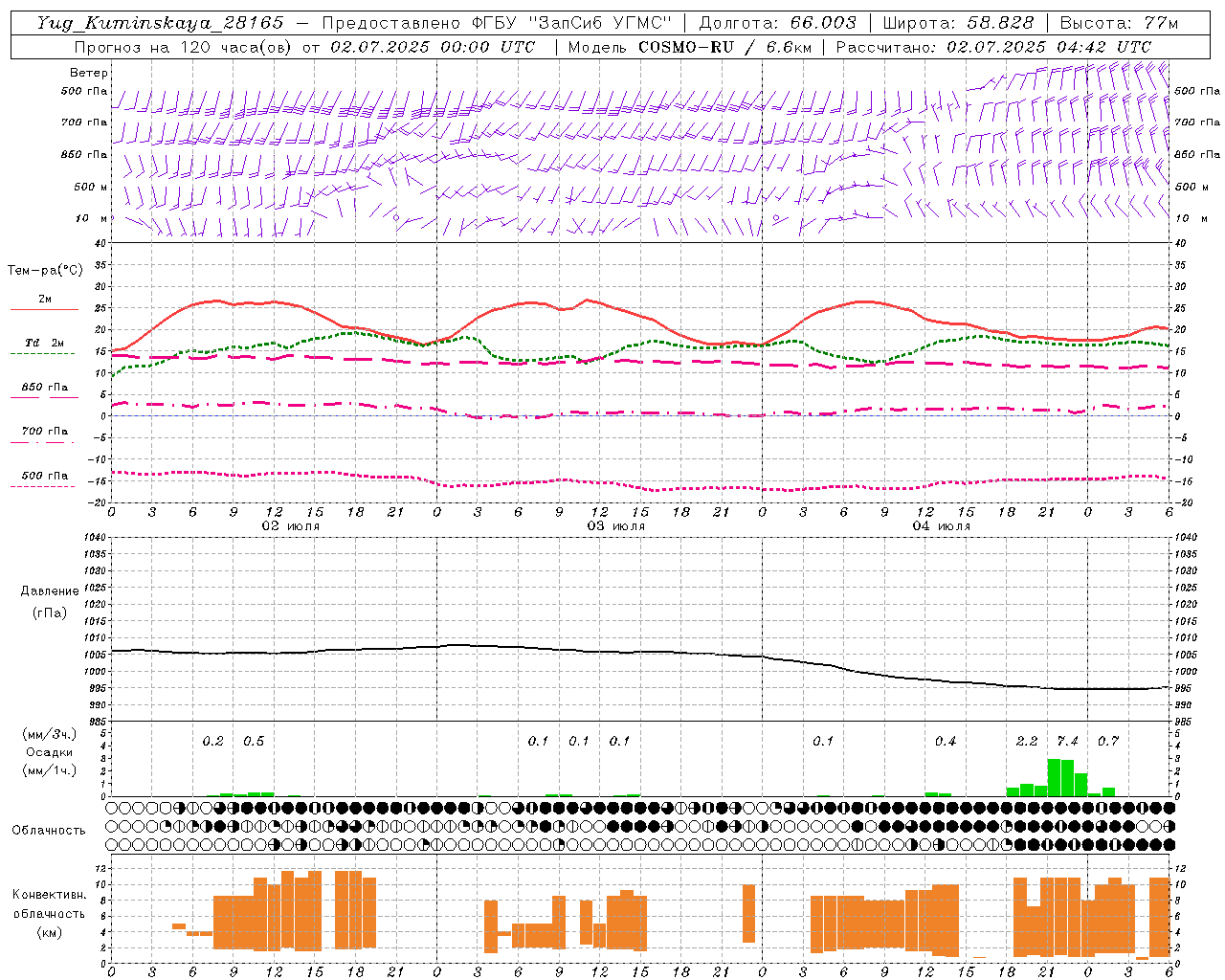
Task: Click the 04 июля date label
Action: coord(942,526)
